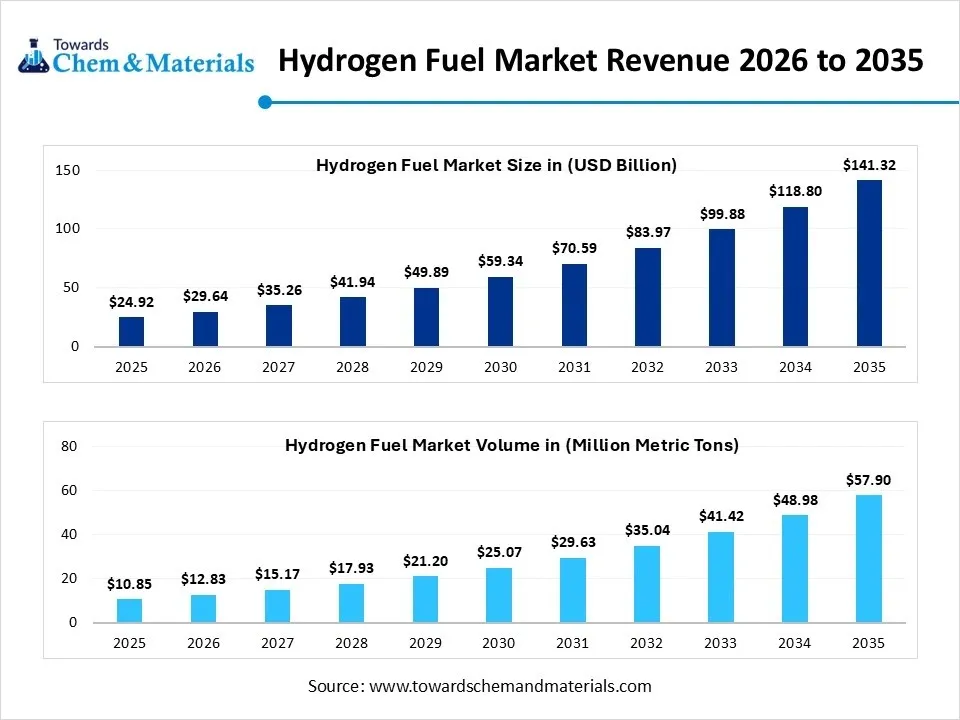960x720 pixels.
Task: Click the $99.88 value label
Action: tap(722, 214)
